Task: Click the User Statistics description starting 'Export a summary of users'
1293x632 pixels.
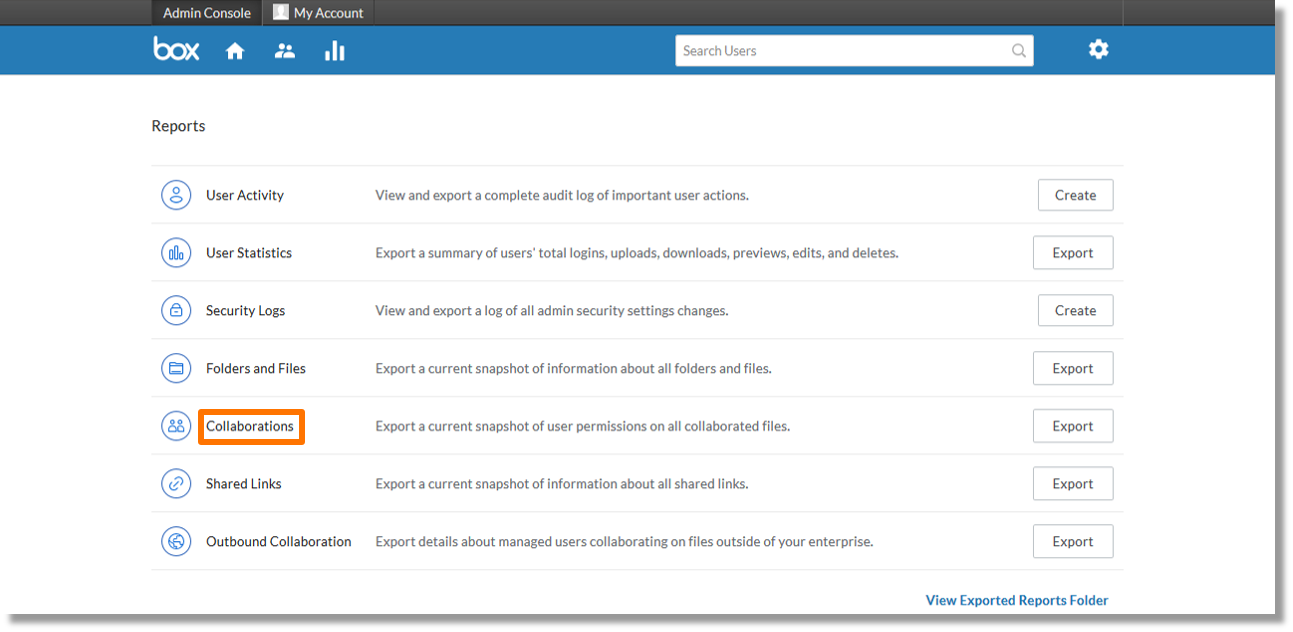Action: click(637, 253)
